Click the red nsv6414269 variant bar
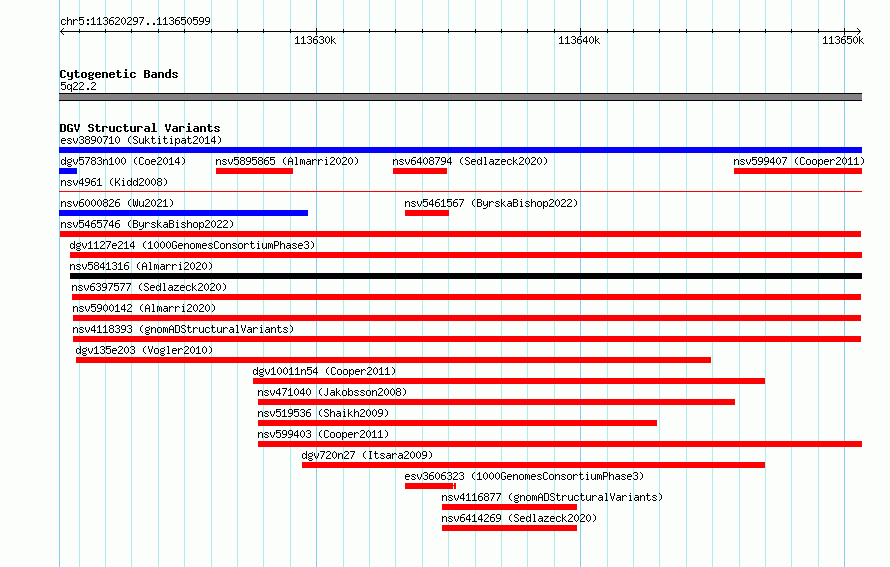This screenshot has width=890, height=567. (x=509, y=528)
